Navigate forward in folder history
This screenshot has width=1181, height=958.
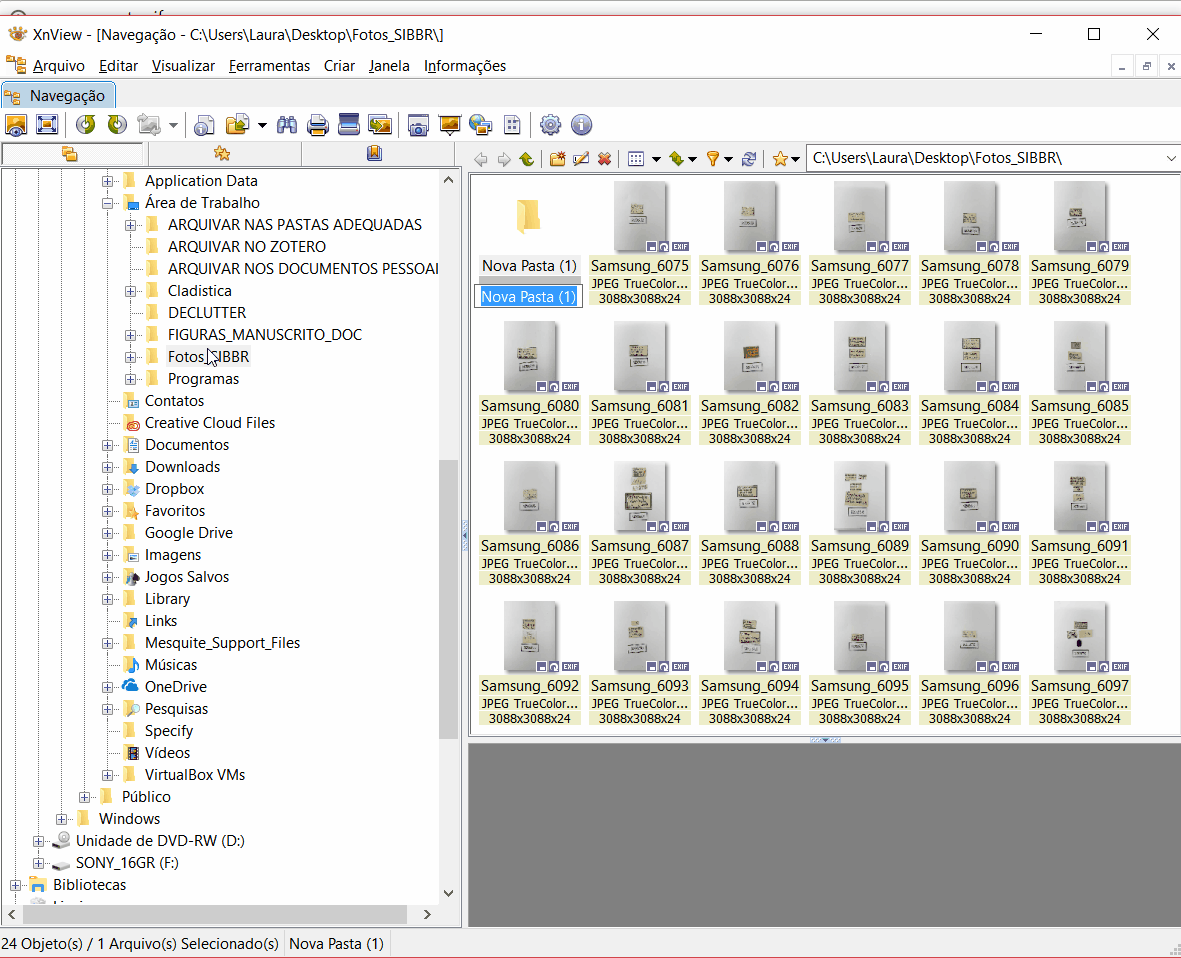(x=504, y=159)
